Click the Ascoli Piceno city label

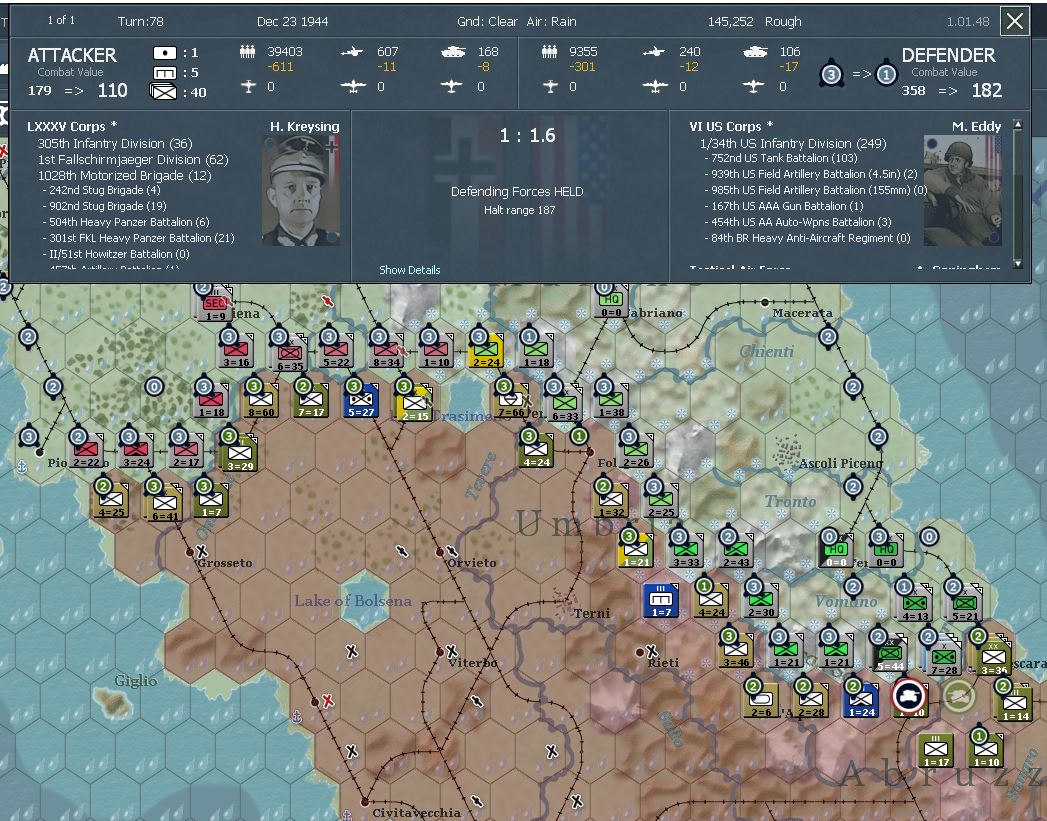click(x=841, y=463)
